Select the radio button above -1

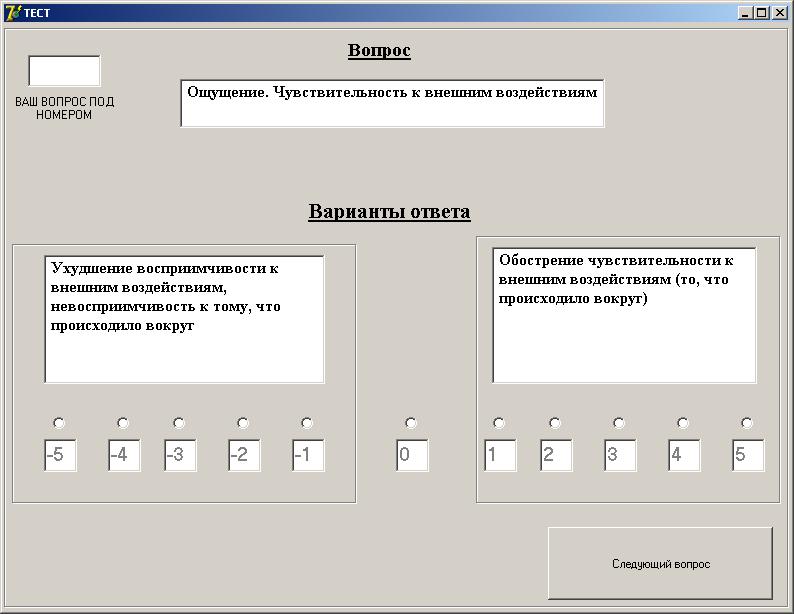307,423
